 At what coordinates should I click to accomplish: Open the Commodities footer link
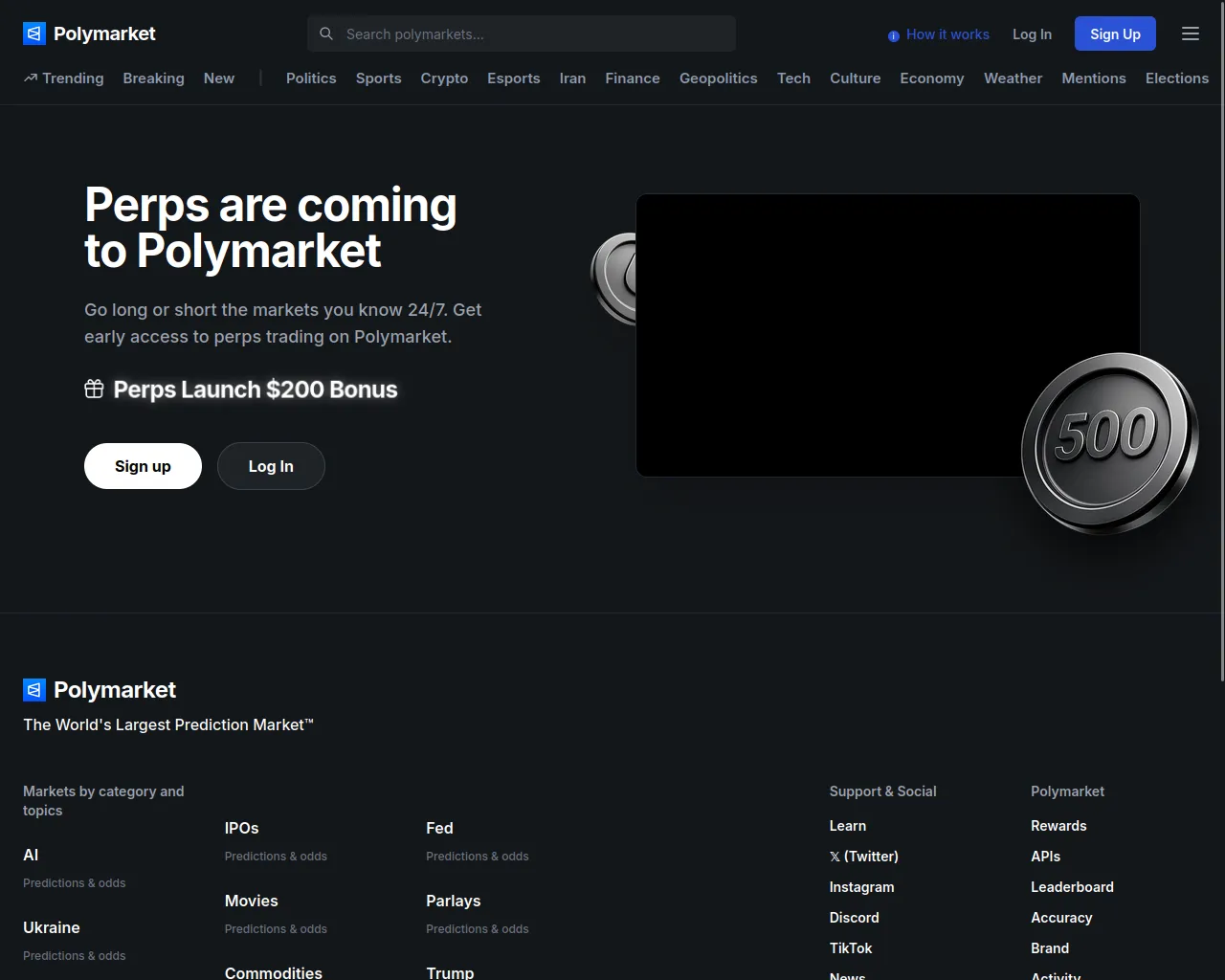274,972
